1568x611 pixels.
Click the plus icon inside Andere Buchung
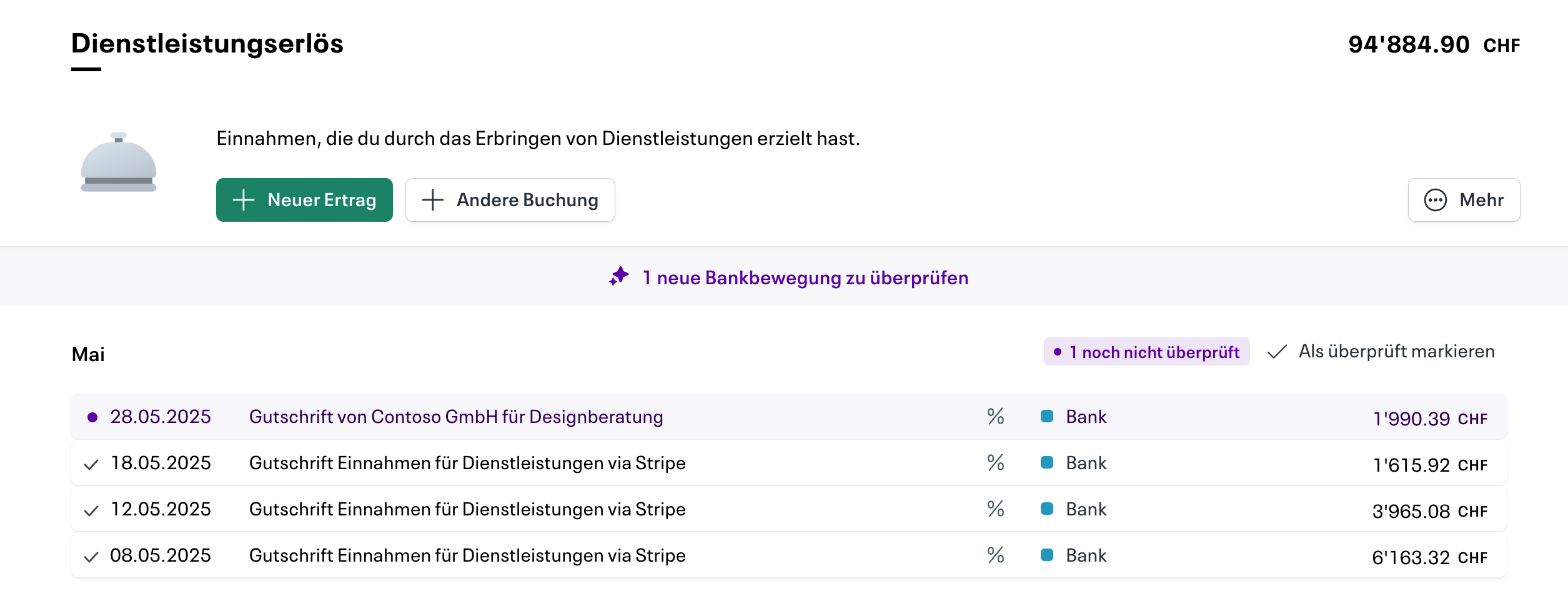coord(433,200)
